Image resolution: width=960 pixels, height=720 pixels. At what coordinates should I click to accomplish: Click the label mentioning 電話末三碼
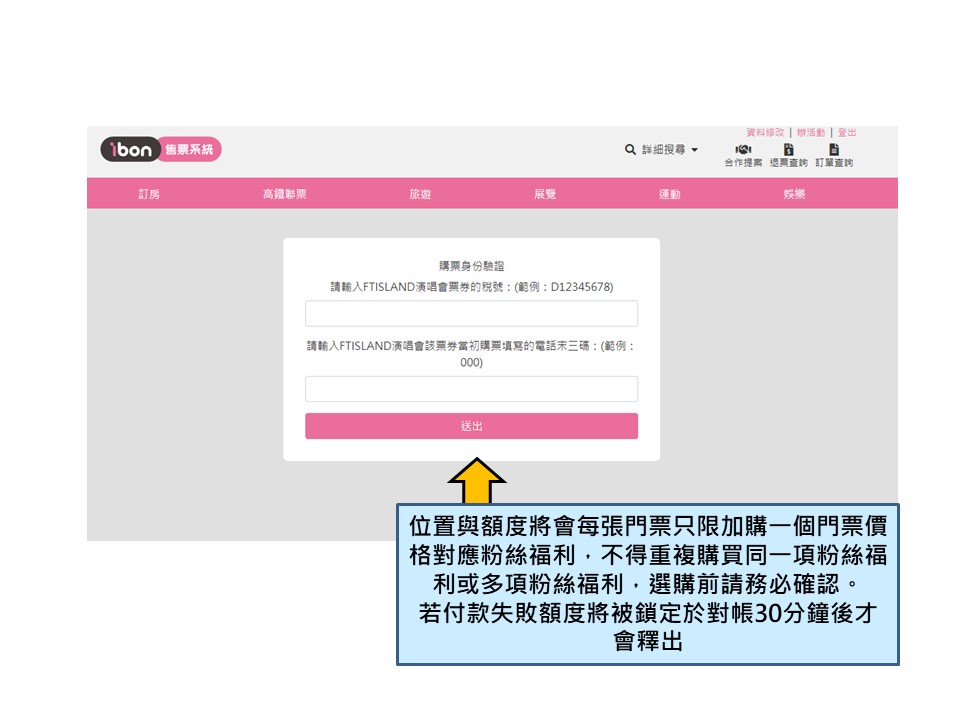pos(471,354)
